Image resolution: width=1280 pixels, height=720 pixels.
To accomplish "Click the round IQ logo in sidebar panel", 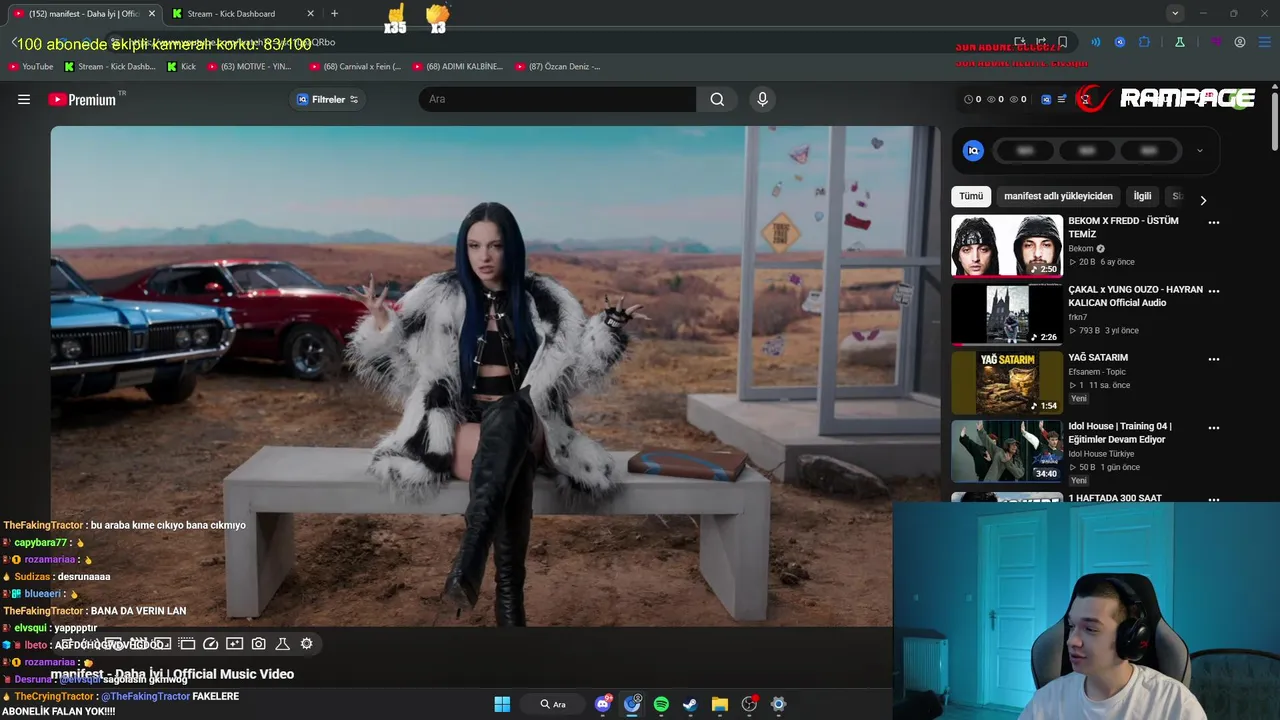I will 973,151.
